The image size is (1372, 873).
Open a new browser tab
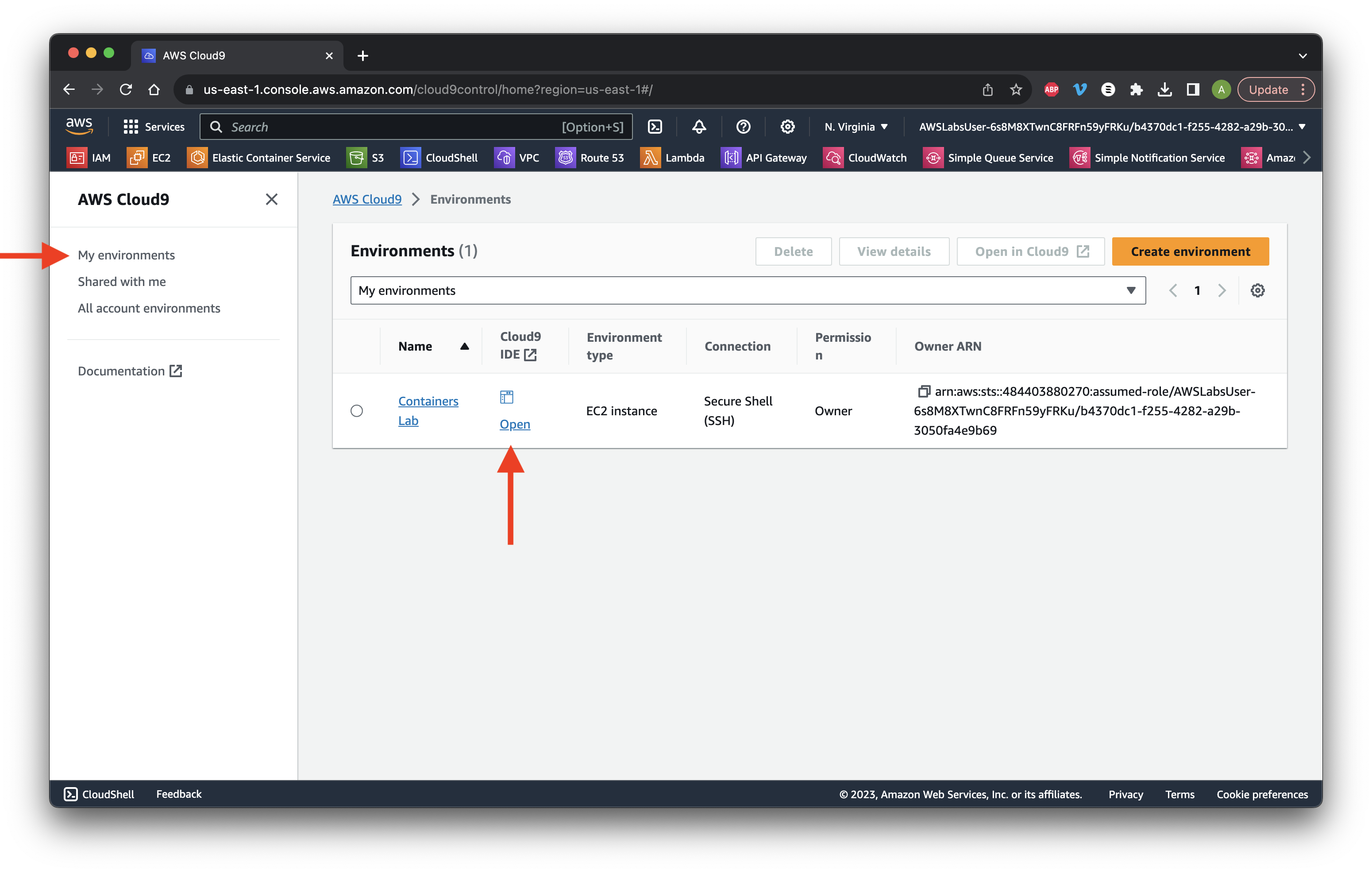[362, 55]
